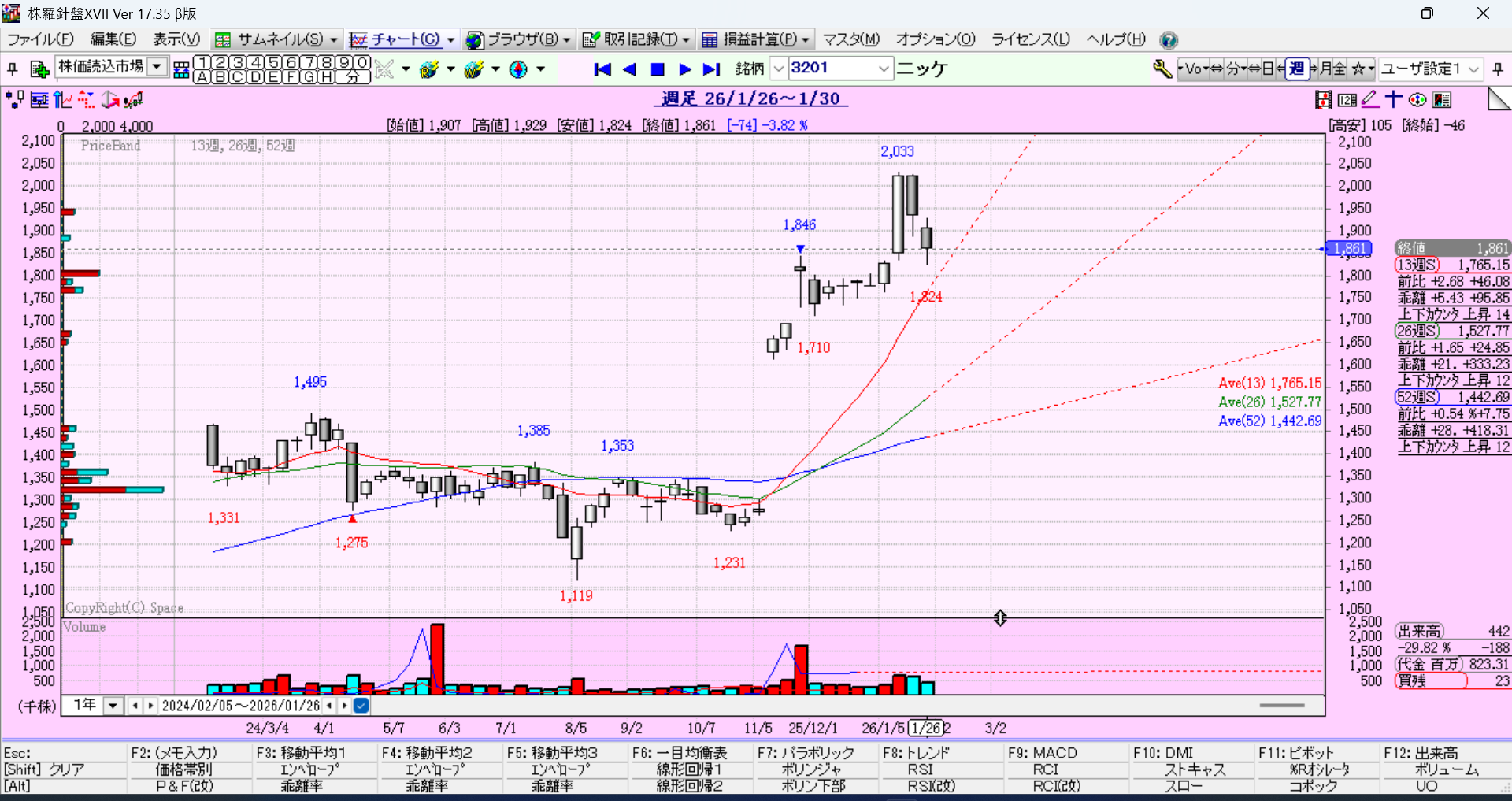The height and width of the screenshot is (801, 1512).
Task: Click the wrench settings icon
Action: [1162, 69]
